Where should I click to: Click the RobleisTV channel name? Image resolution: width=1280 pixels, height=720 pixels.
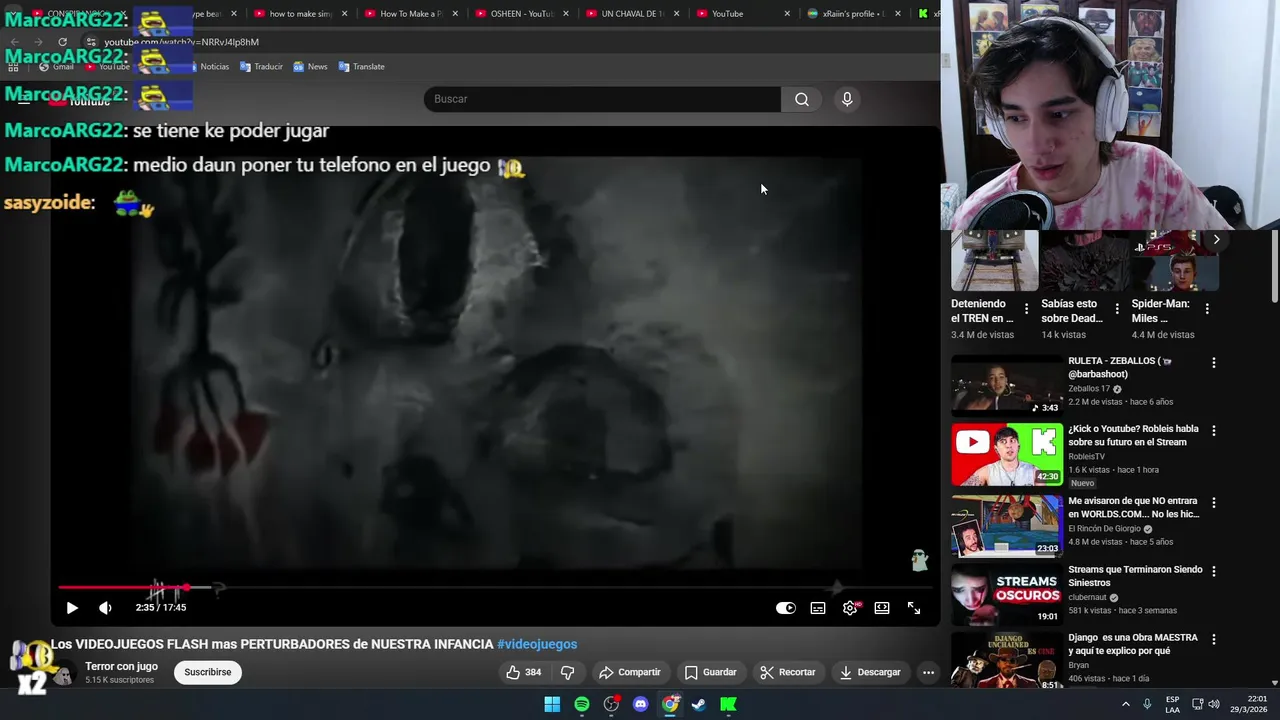coord(1086,456)
